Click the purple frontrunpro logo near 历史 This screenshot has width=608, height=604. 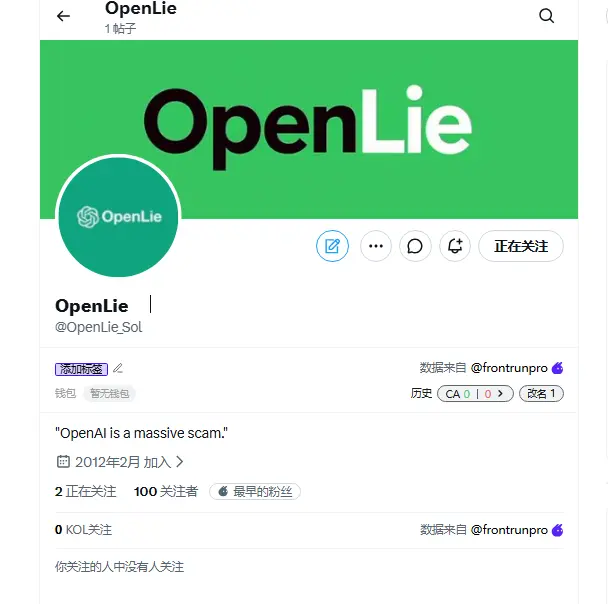click(x=558, y=368)
